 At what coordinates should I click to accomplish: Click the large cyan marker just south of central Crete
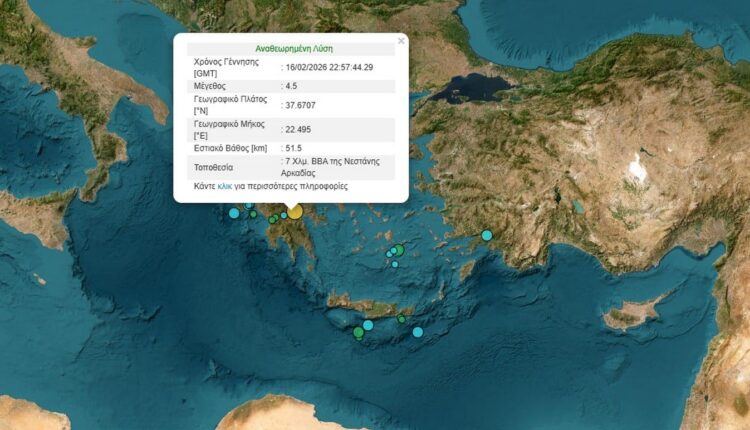368,325
